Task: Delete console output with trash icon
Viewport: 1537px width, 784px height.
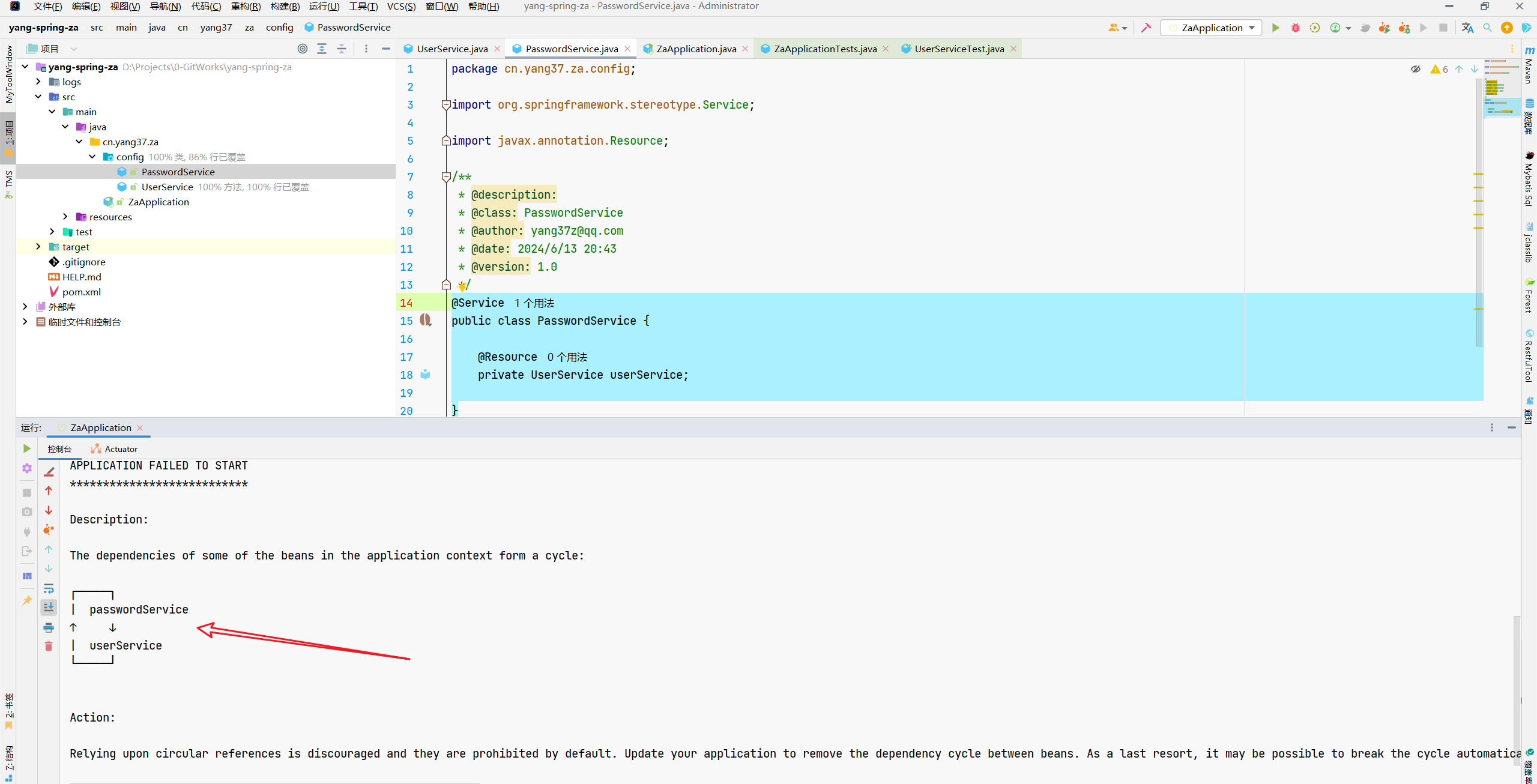Action: (49, 647)
